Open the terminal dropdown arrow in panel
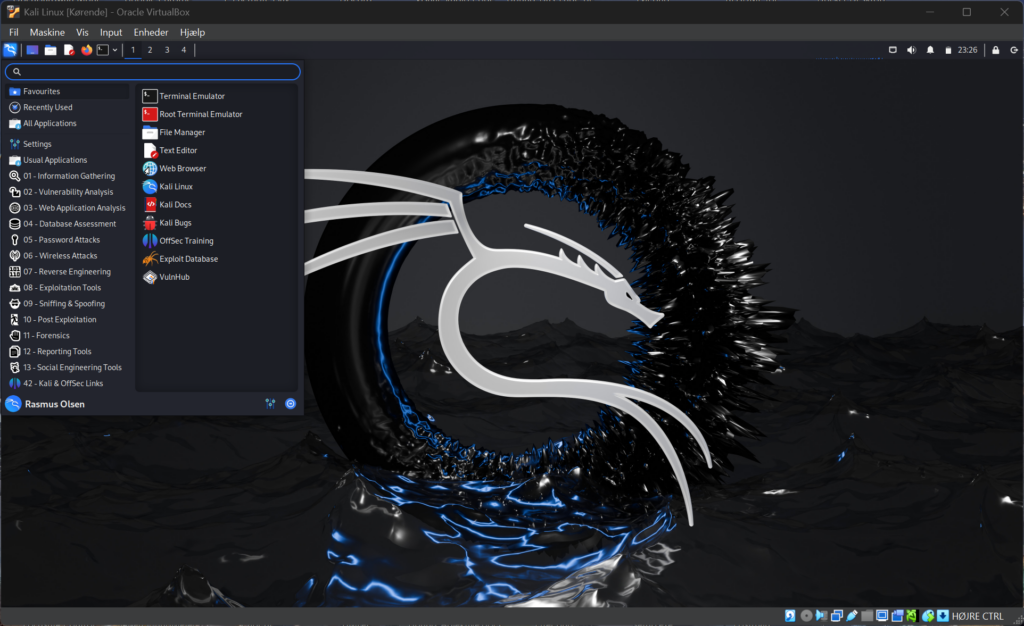 tap(115, 50)
